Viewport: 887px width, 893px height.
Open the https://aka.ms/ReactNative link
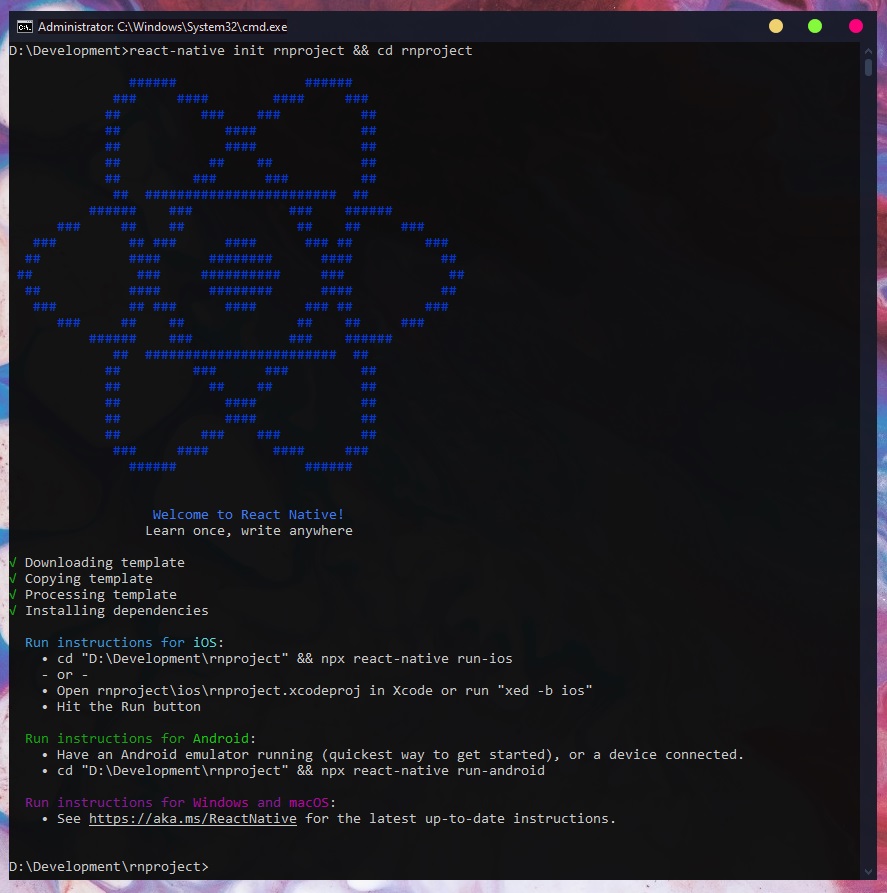pyautogui.click(x=193, y=818)
